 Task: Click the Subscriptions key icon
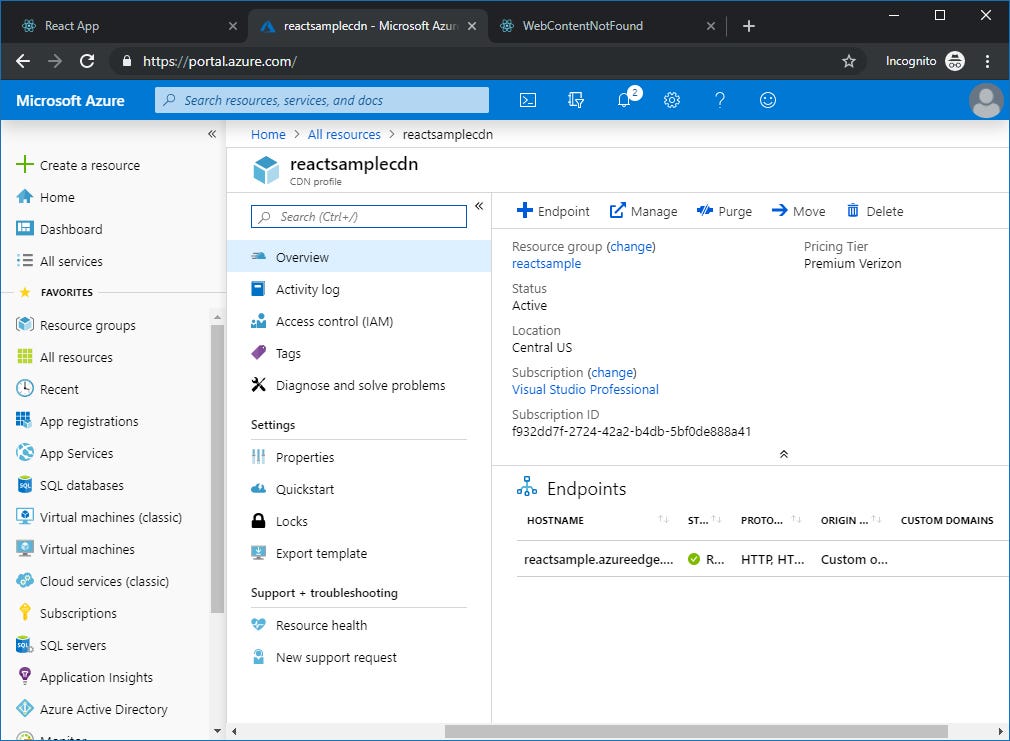pyautogui.click(x=24, y=612)
